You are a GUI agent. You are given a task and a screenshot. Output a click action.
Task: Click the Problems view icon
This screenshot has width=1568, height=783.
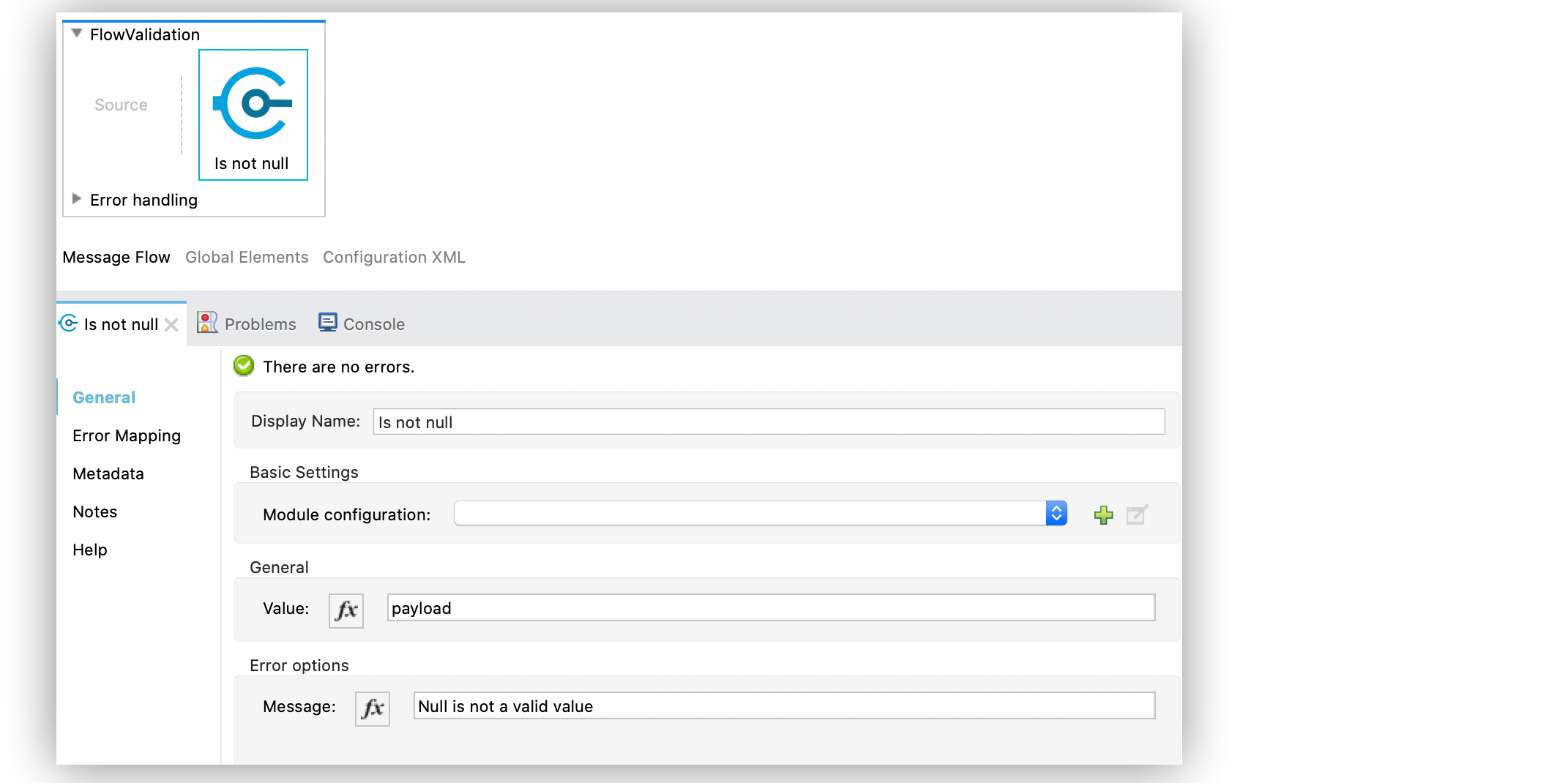tap(207, 323)
